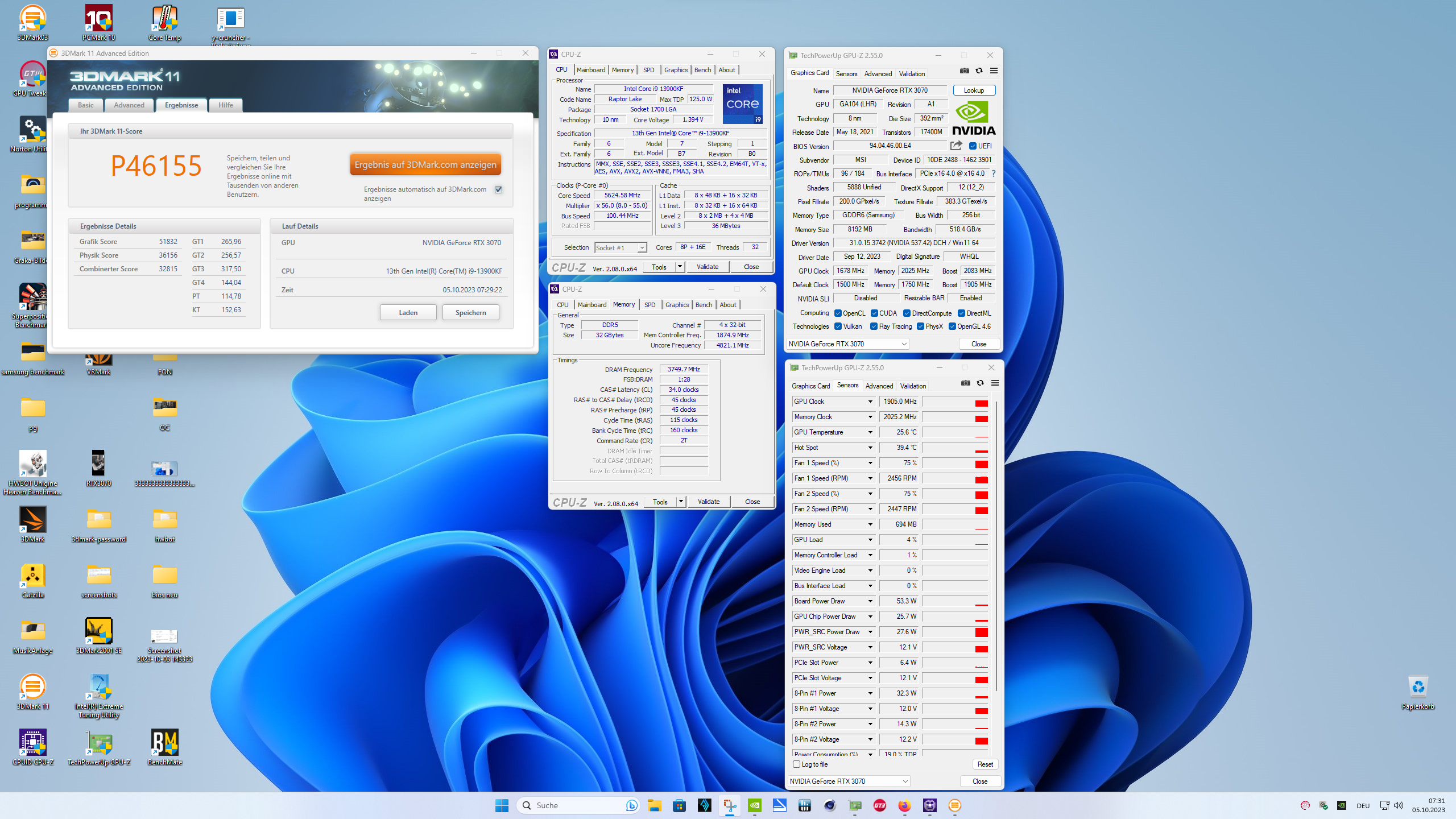Switch to the Basic tab in 3DMark 11
The image size is (1456, 819).
click(86, 105)
